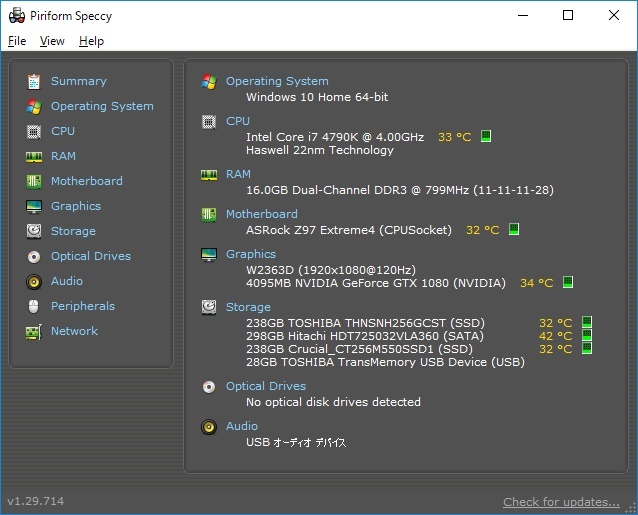638x515 pixels.
Task: Open the View menu
Action: click(52, 41)
